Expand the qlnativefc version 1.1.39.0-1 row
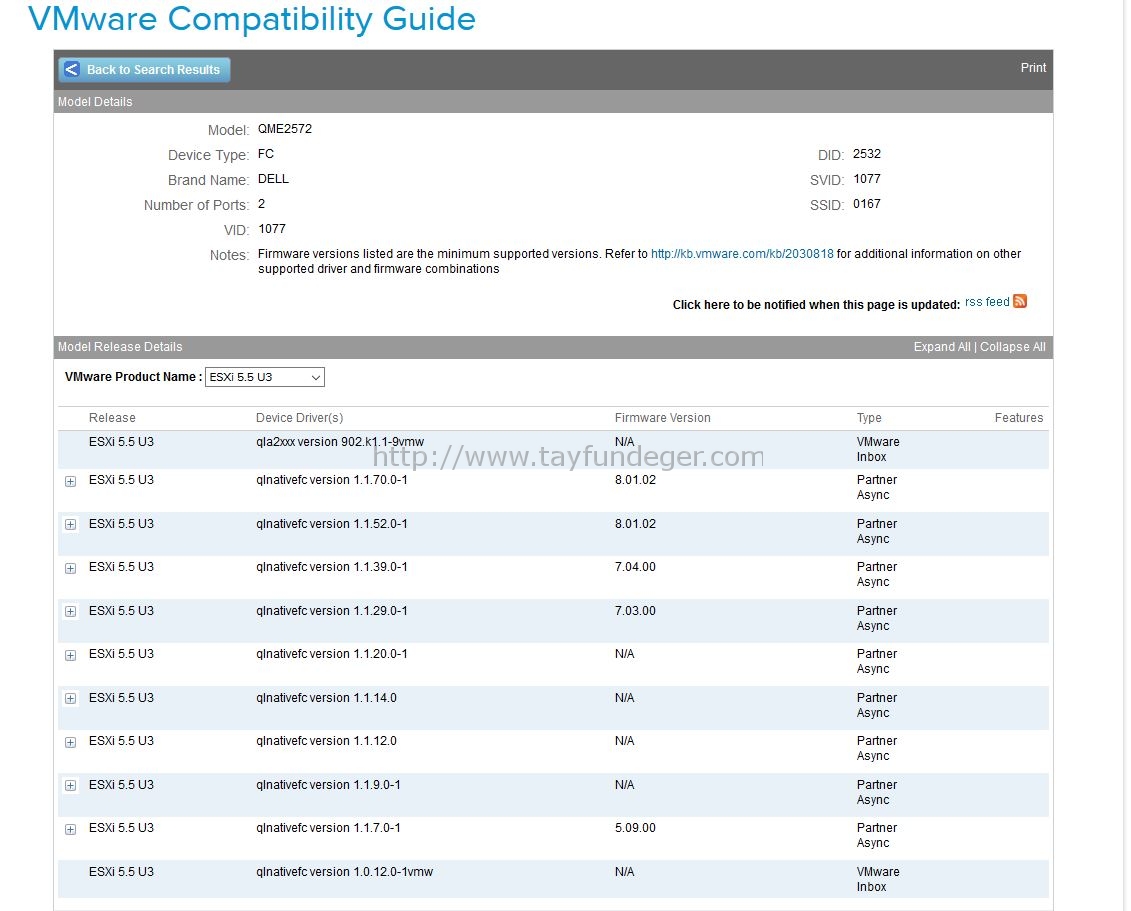 coord(70,568)
